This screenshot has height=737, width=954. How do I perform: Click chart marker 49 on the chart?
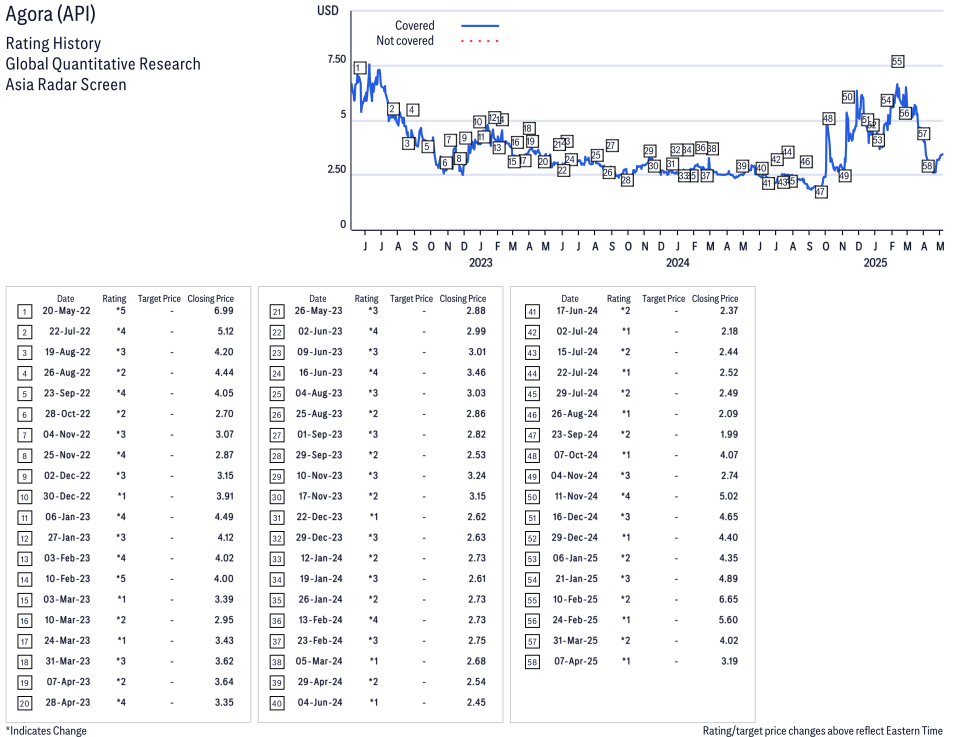[844, 176]
